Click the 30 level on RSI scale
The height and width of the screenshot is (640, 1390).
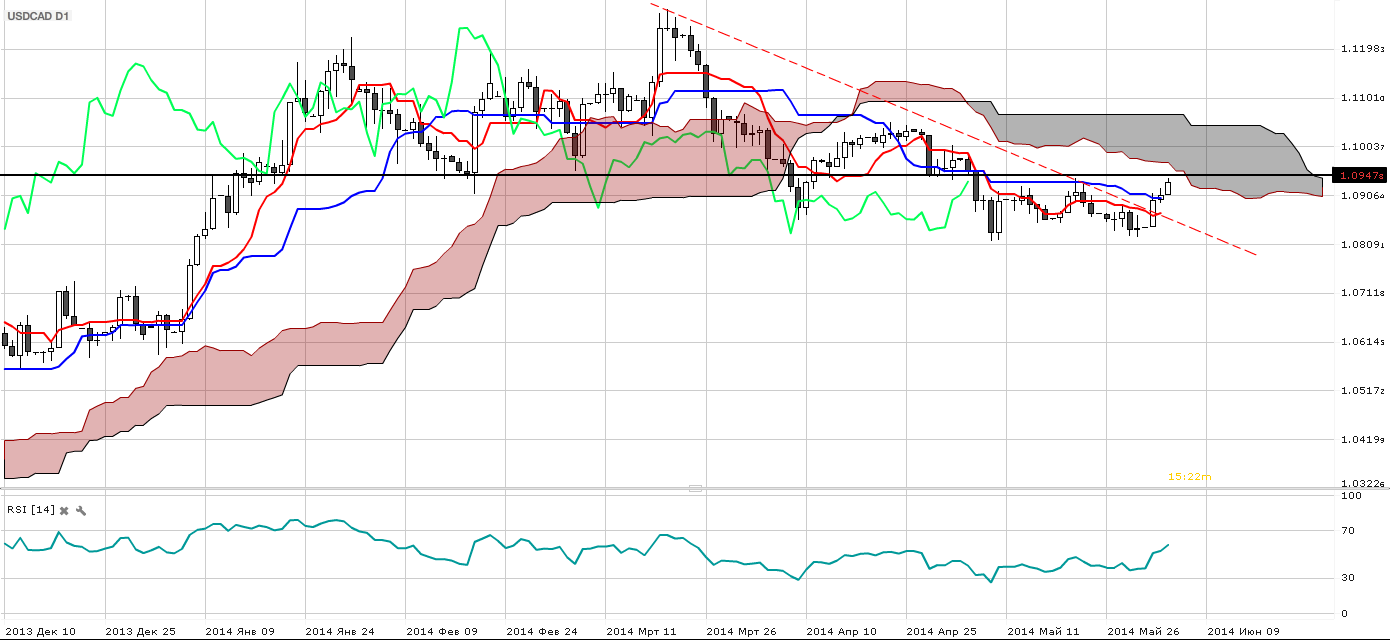click(1350, 578)
